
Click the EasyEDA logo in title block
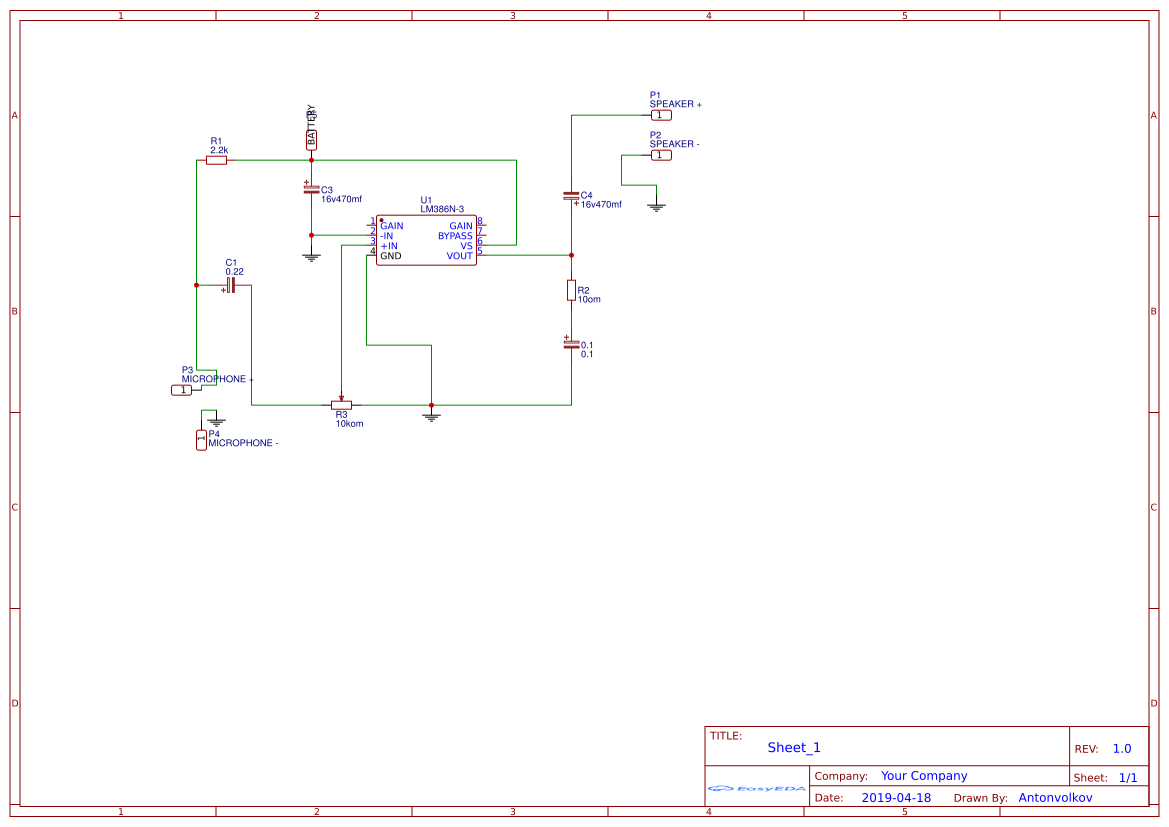point(756,788)
